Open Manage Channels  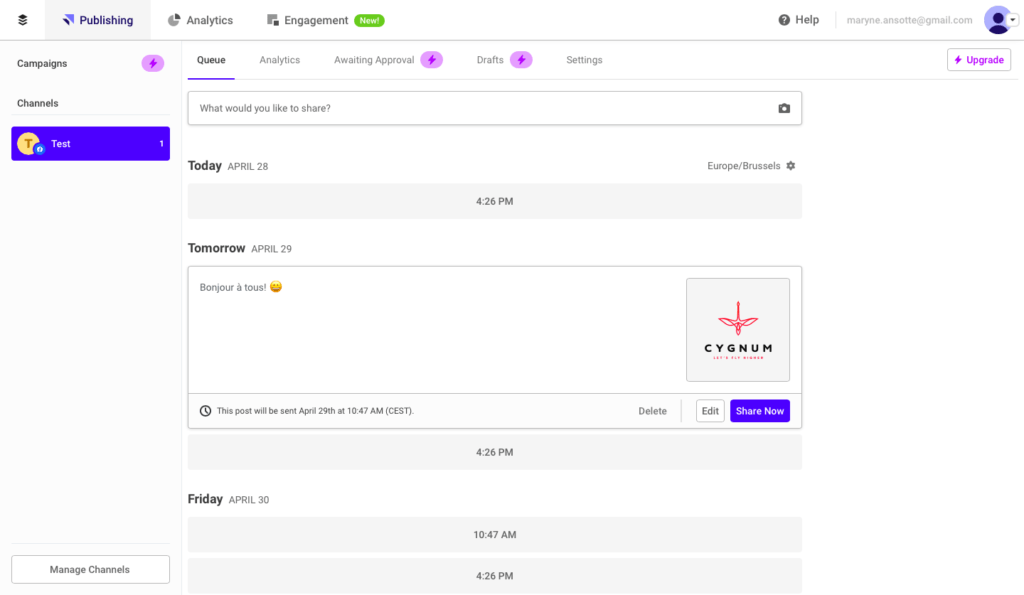89,569
